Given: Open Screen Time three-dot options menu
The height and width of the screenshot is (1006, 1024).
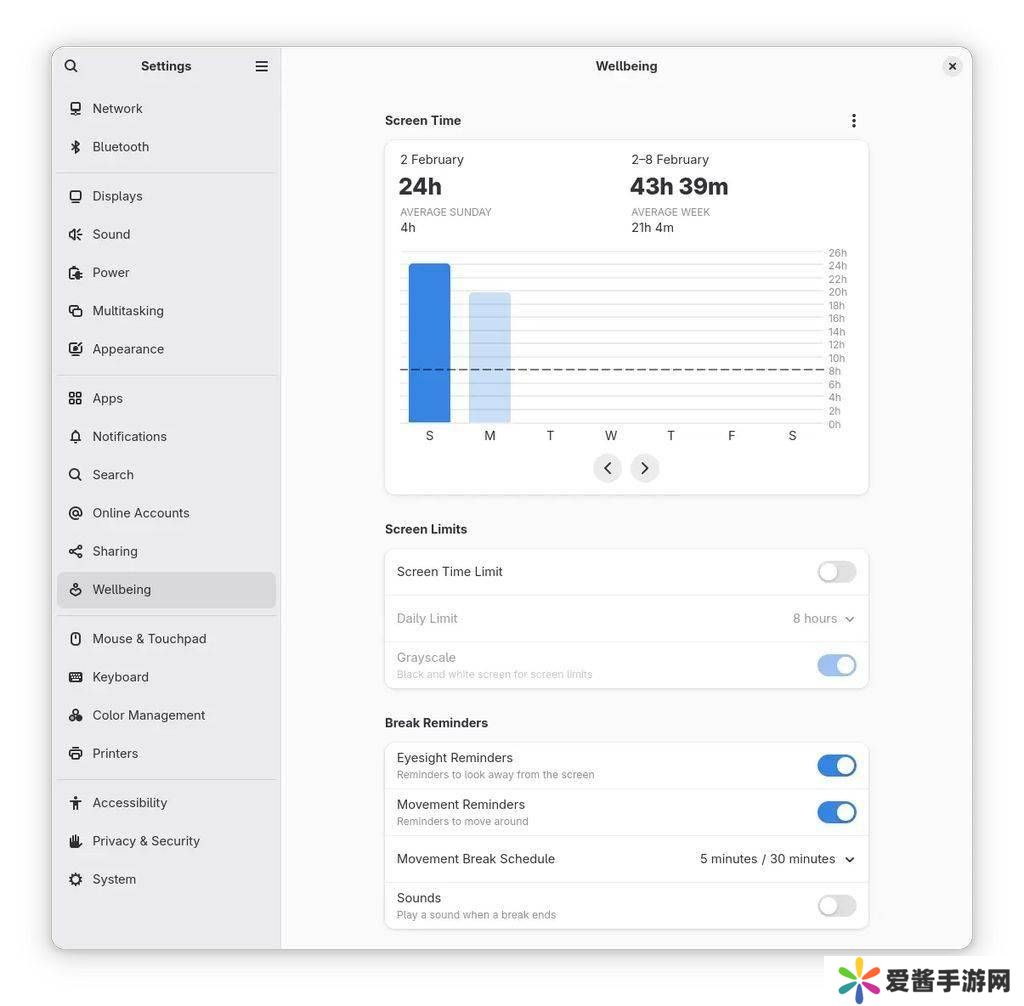Looking at the screenshot, I should point(853,121).
